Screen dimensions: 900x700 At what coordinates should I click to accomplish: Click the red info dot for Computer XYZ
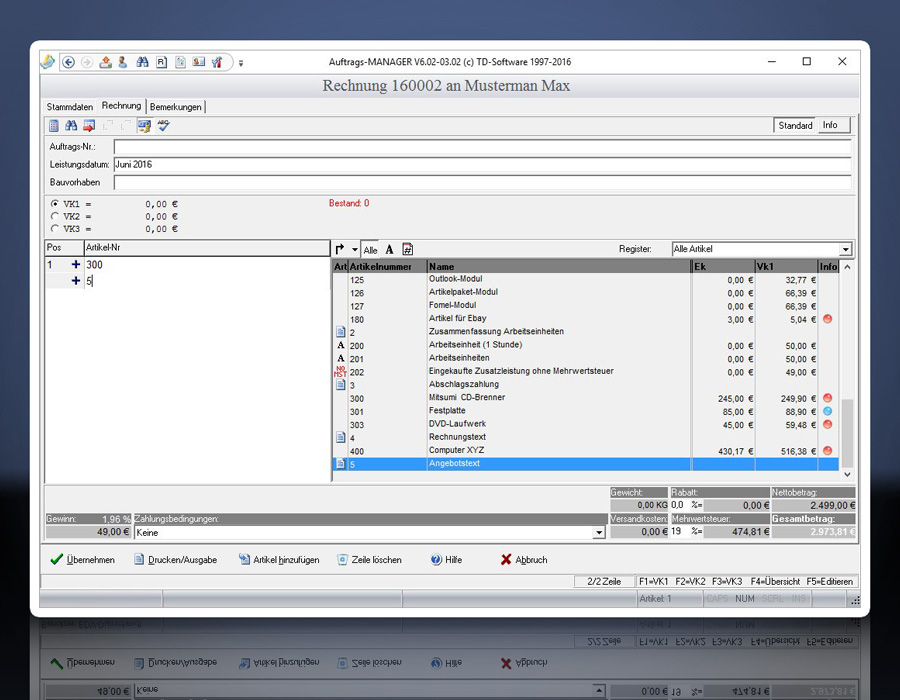coord(828,451)
